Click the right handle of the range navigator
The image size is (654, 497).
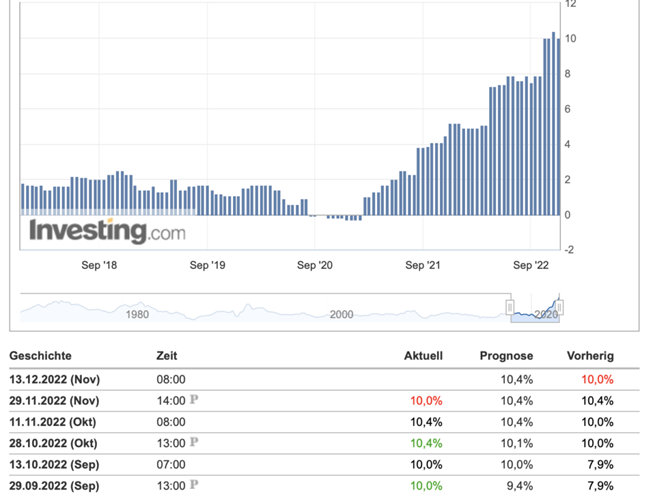tap(560, 307)
